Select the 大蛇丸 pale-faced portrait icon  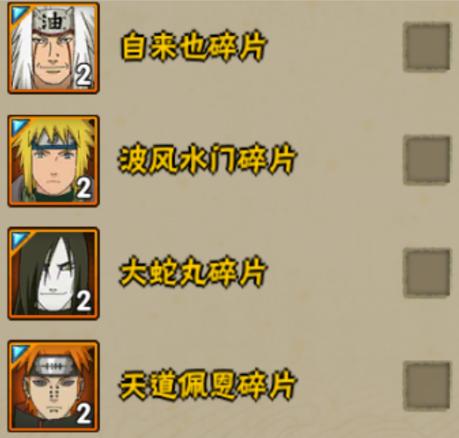coord(53,273)
